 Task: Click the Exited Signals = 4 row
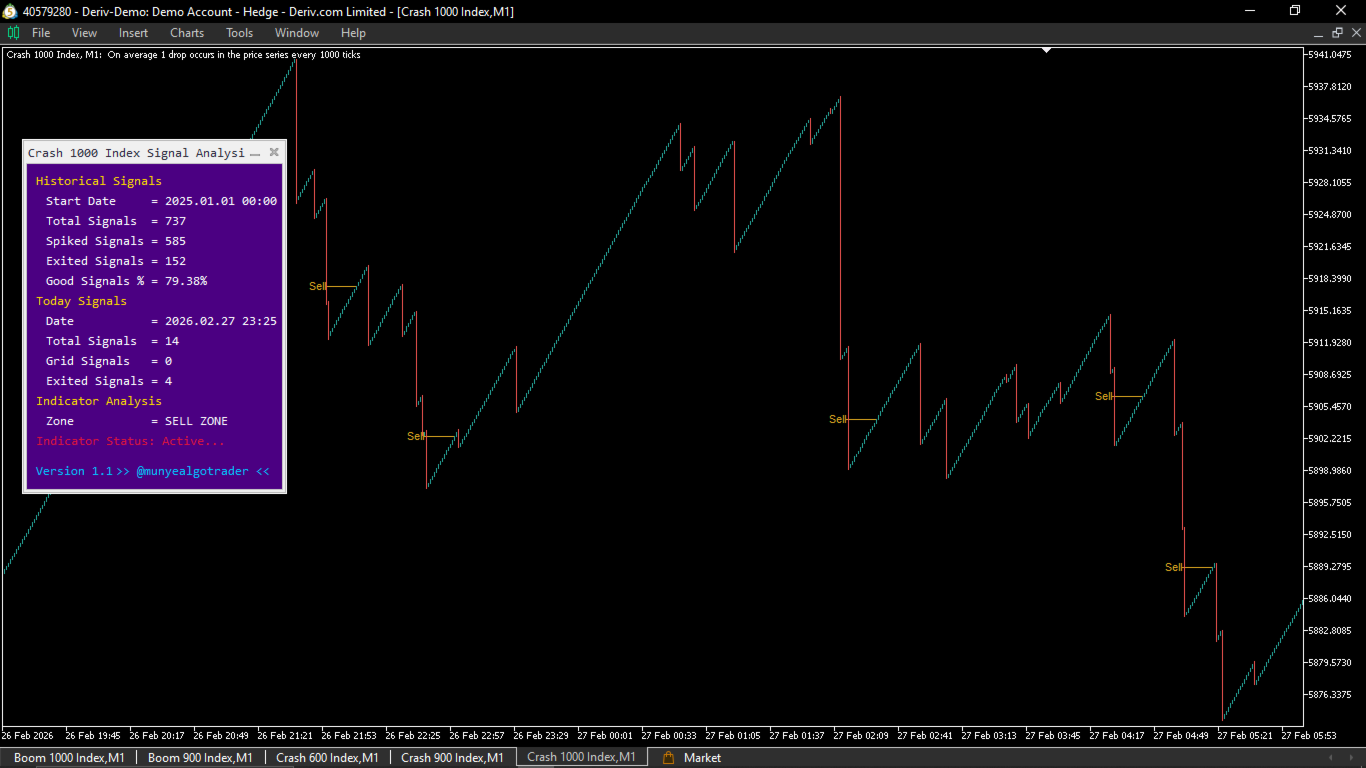pos(109,381)
